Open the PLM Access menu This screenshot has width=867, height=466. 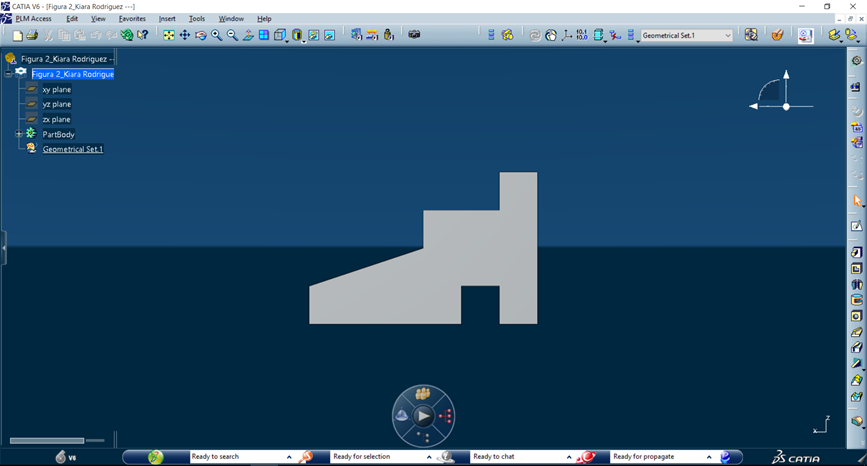tap(33, 19)
